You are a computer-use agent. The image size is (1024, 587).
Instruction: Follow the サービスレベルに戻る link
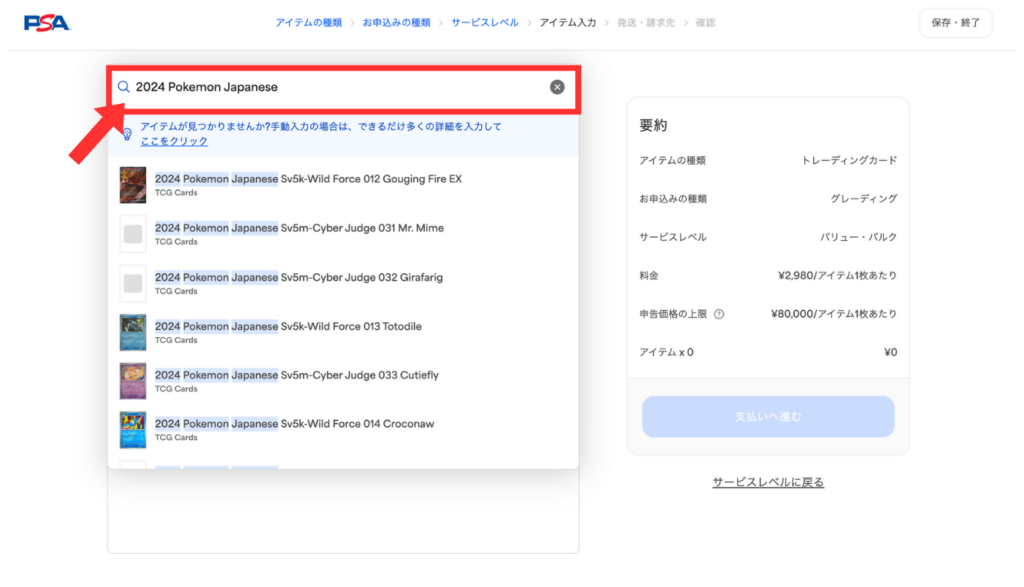(x=768, y=483)
